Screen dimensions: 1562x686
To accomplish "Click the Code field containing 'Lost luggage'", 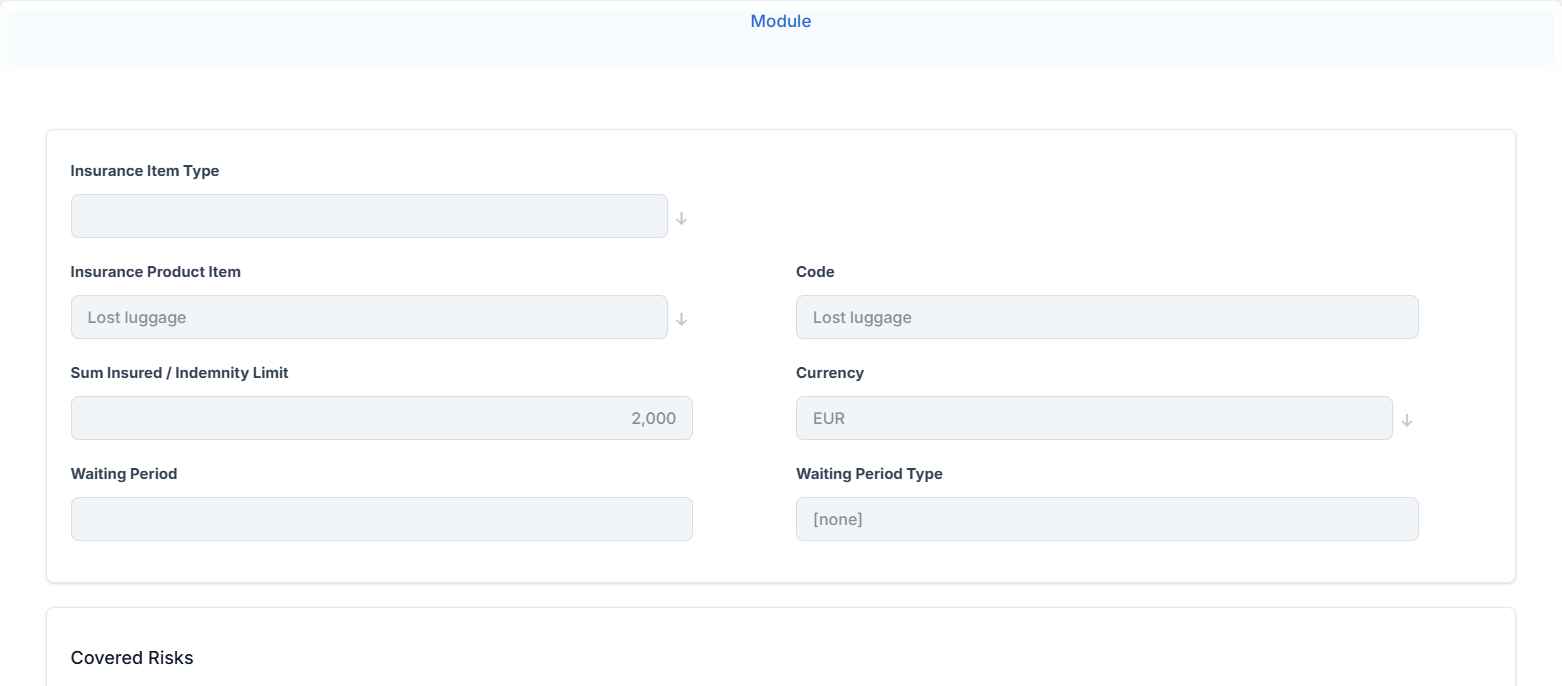I will (1106, 317).
